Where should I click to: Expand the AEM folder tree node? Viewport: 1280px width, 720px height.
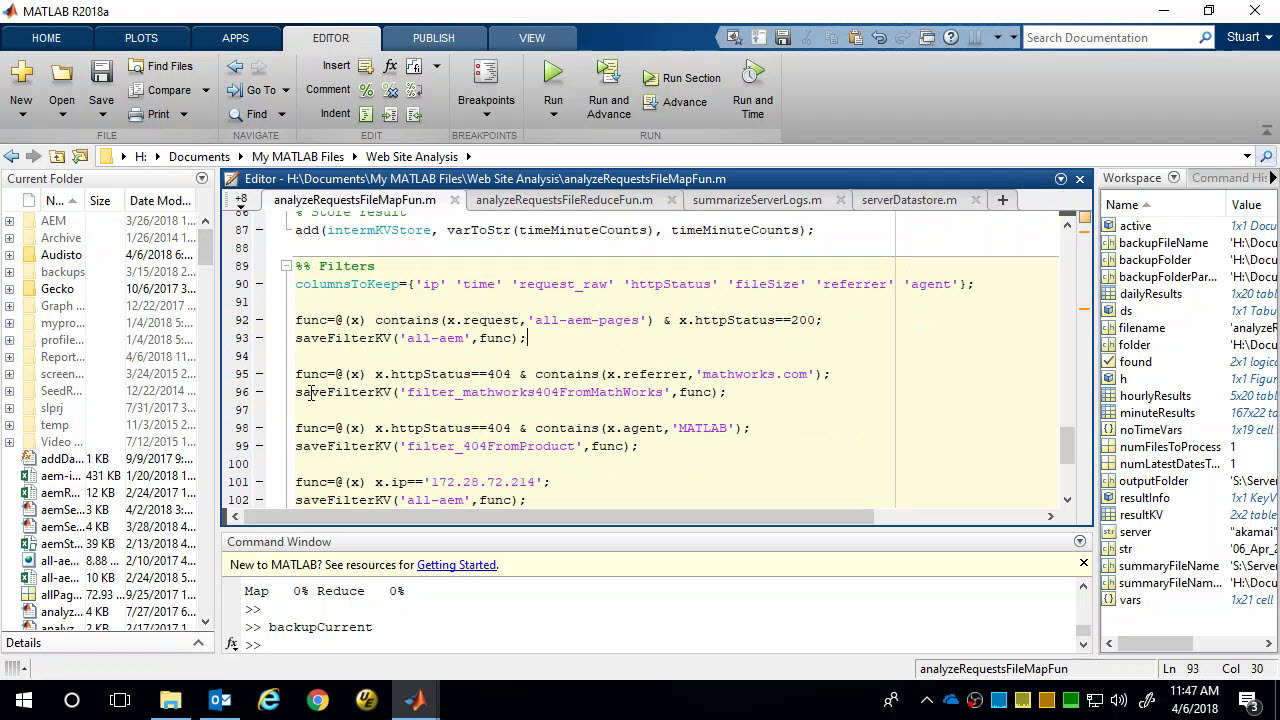coord(9,221)
